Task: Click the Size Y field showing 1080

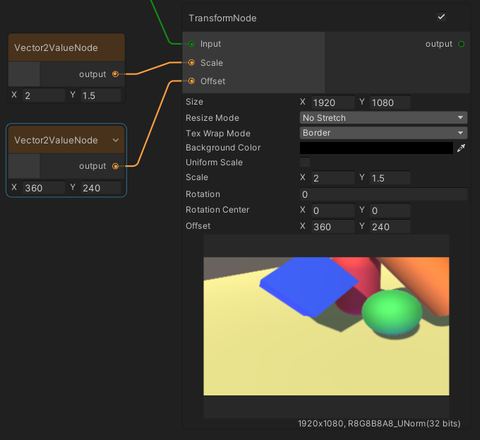Action: tap(390, 103)
